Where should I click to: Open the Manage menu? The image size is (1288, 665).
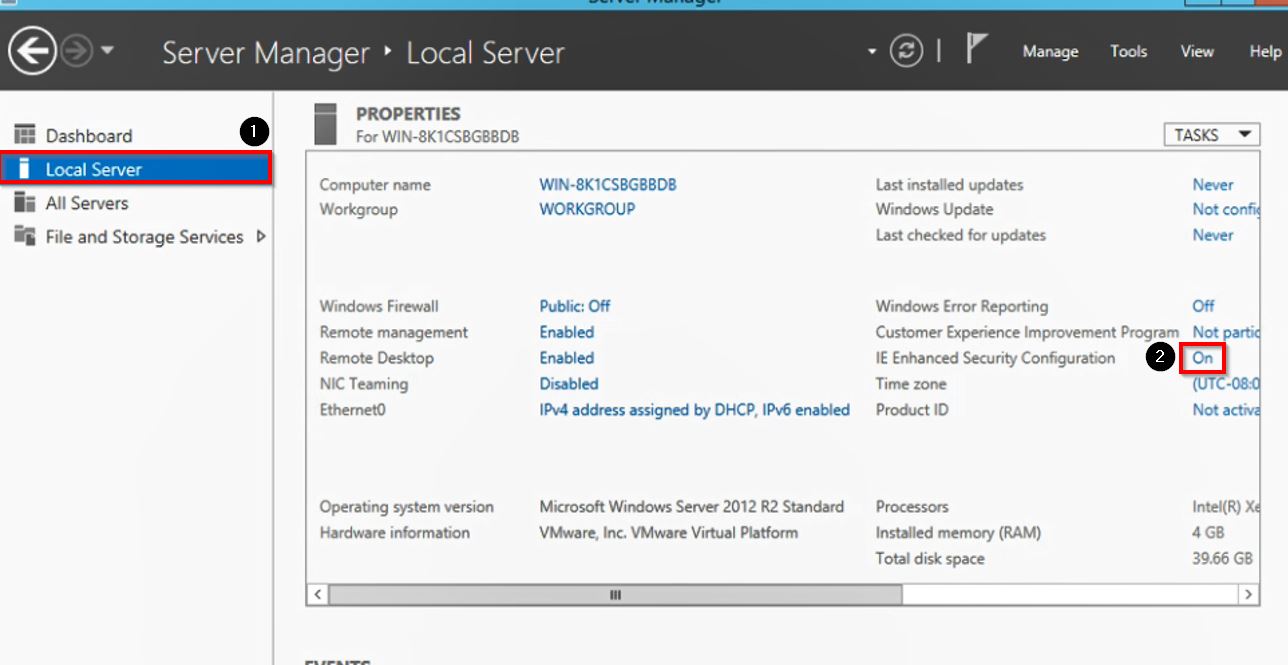[x=1050, y=52]
